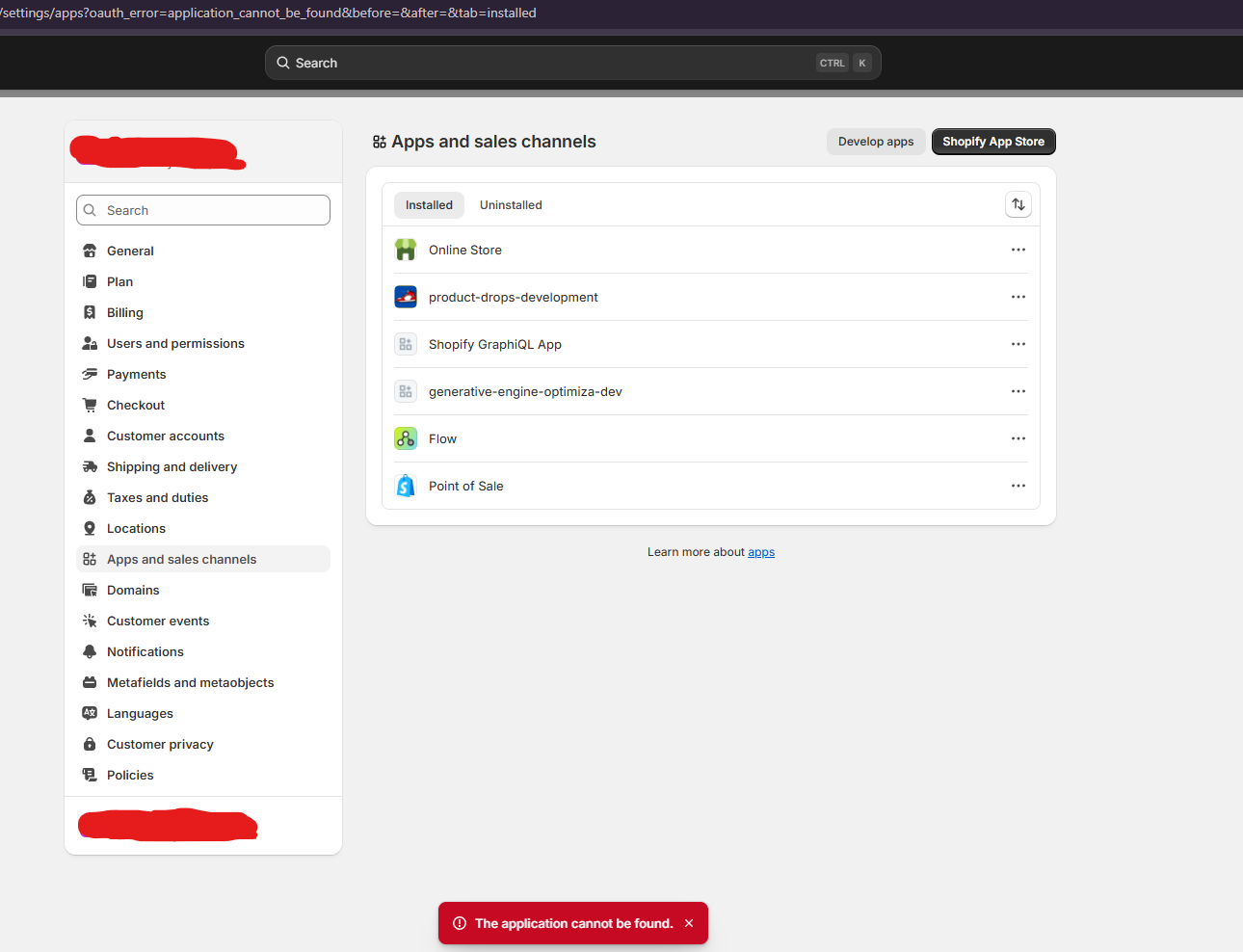Open more actions for generative-engine-optimiza-dev
Screen dimensions: 1243x952
[x=1018, y=391]
